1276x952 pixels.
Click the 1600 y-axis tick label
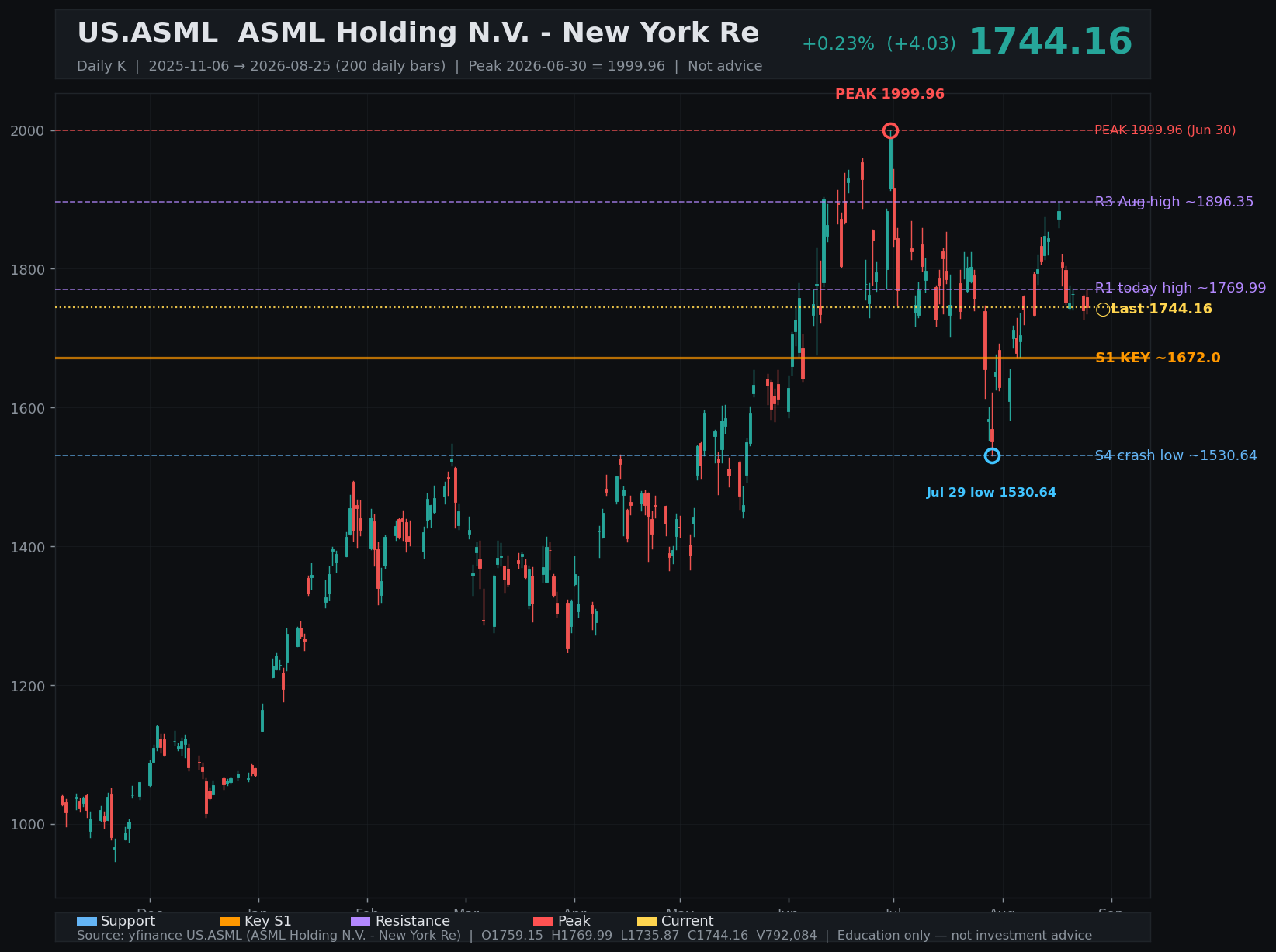point(28,408)
